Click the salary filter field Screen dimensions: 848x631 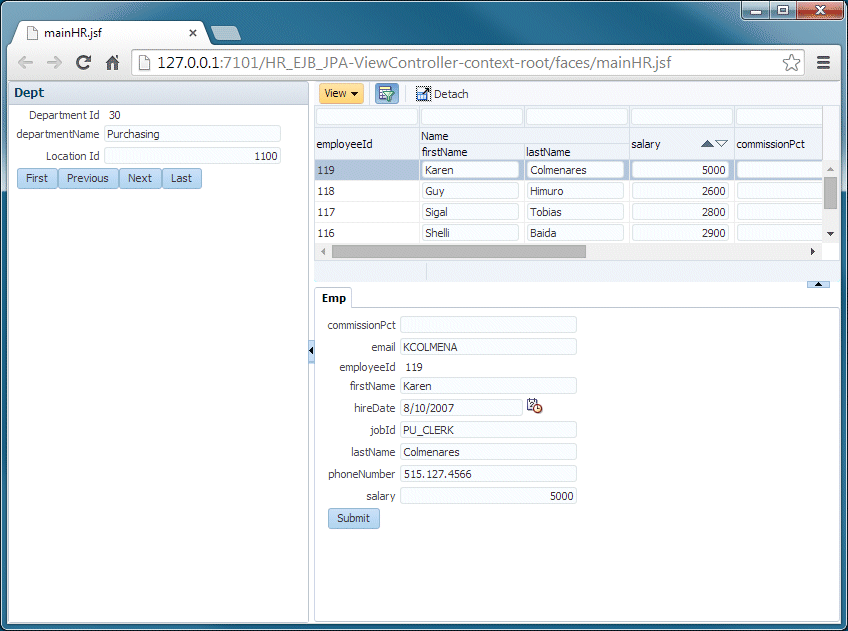681,116
